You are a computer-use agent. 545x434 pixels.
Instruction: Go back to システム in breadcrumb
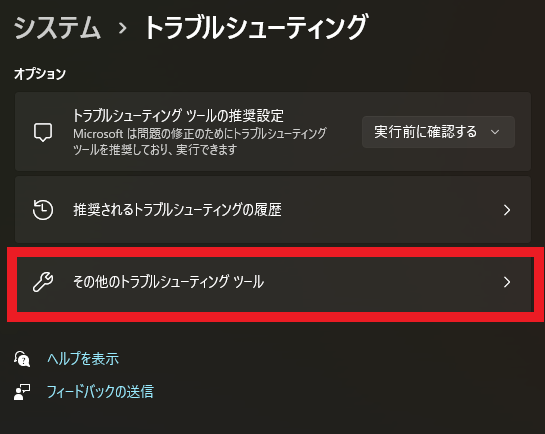[57, 28]
